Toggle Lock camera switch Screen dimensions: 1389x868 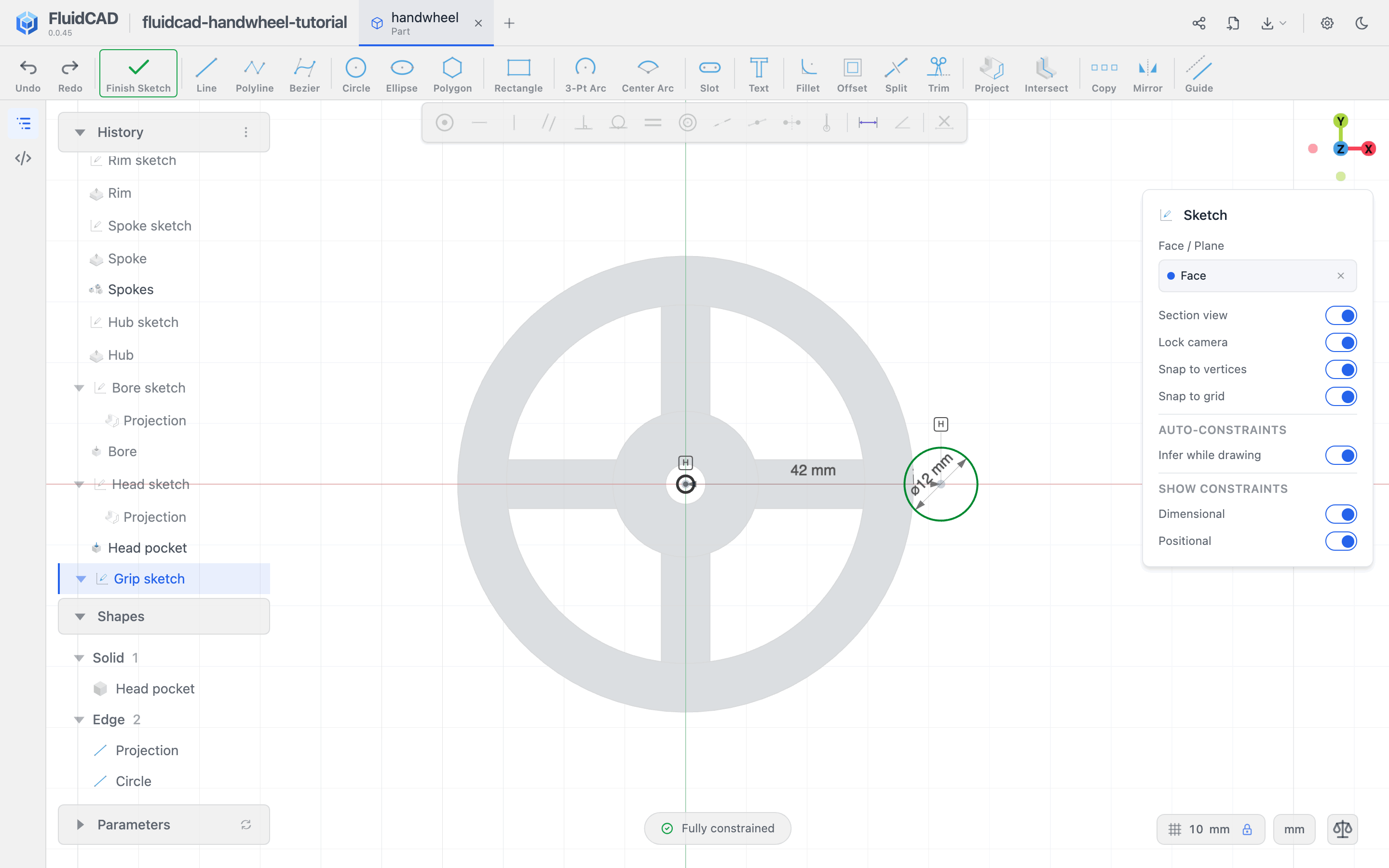click(1341, 342)
